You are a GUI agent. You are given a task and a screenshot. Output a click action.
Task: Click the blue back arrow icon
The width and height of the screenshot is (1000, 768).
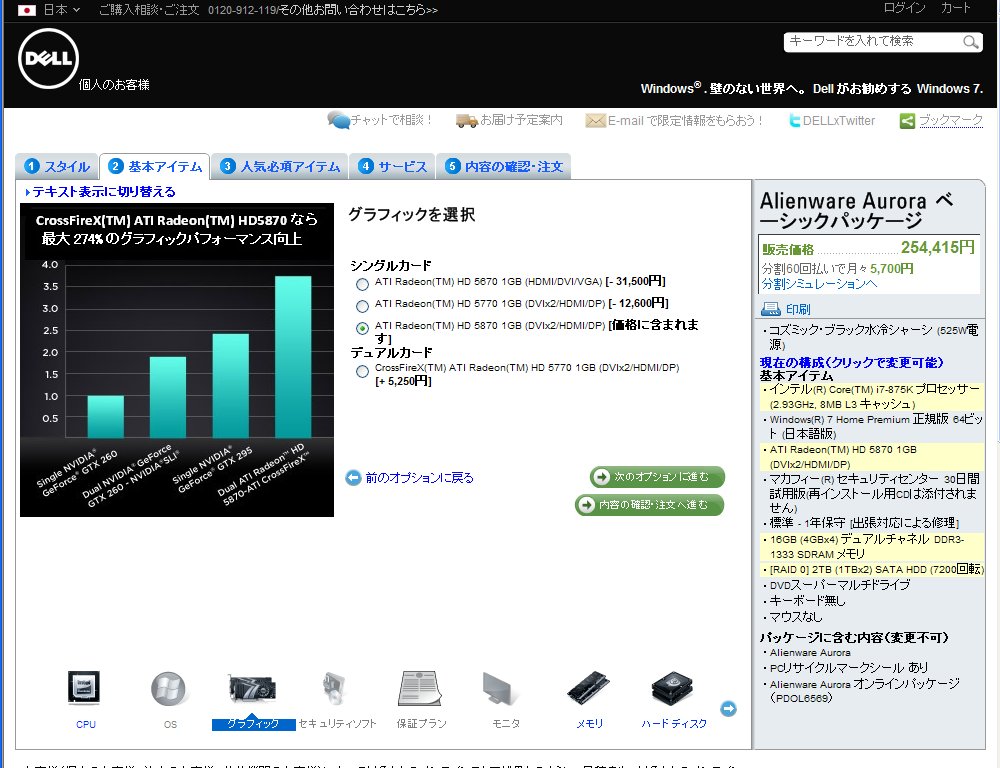(x=353, y=478)
